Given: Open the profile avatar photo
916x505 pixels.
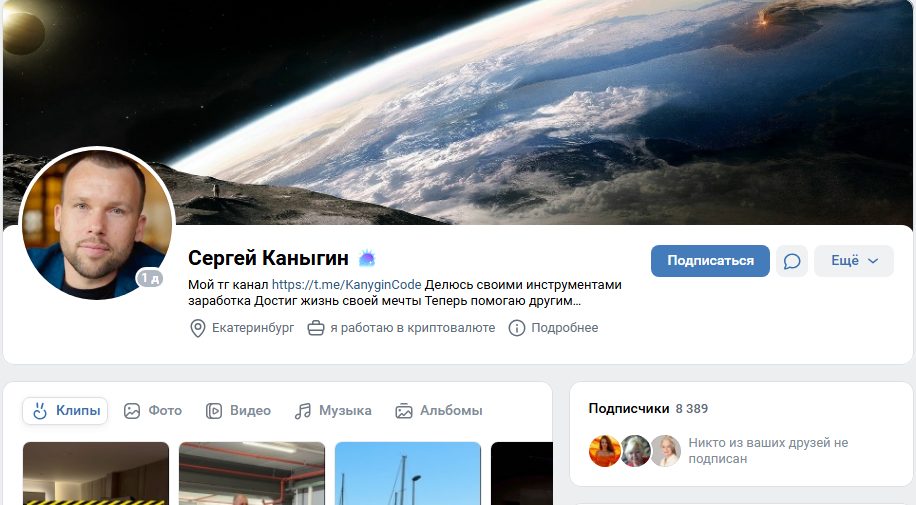Looking at the screenshot, I should [97, 223].
